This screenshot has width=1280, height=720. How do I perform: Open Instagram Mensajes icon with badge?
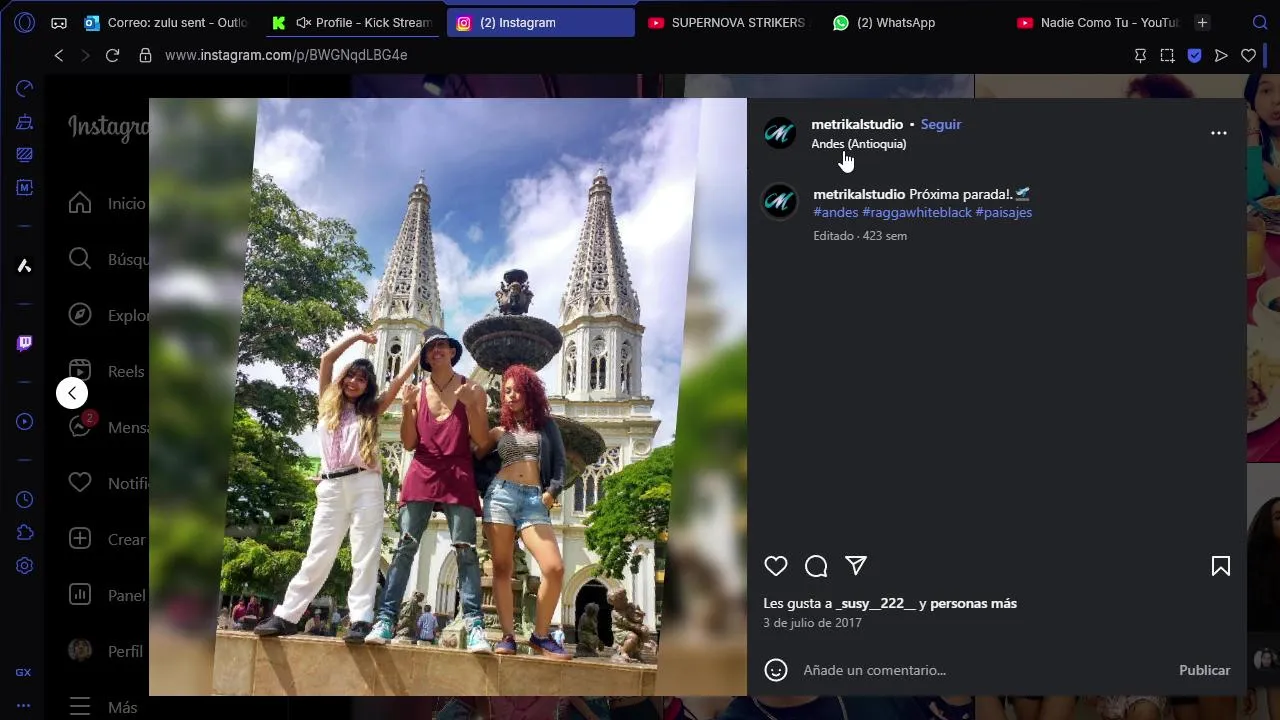coord(80,426)
